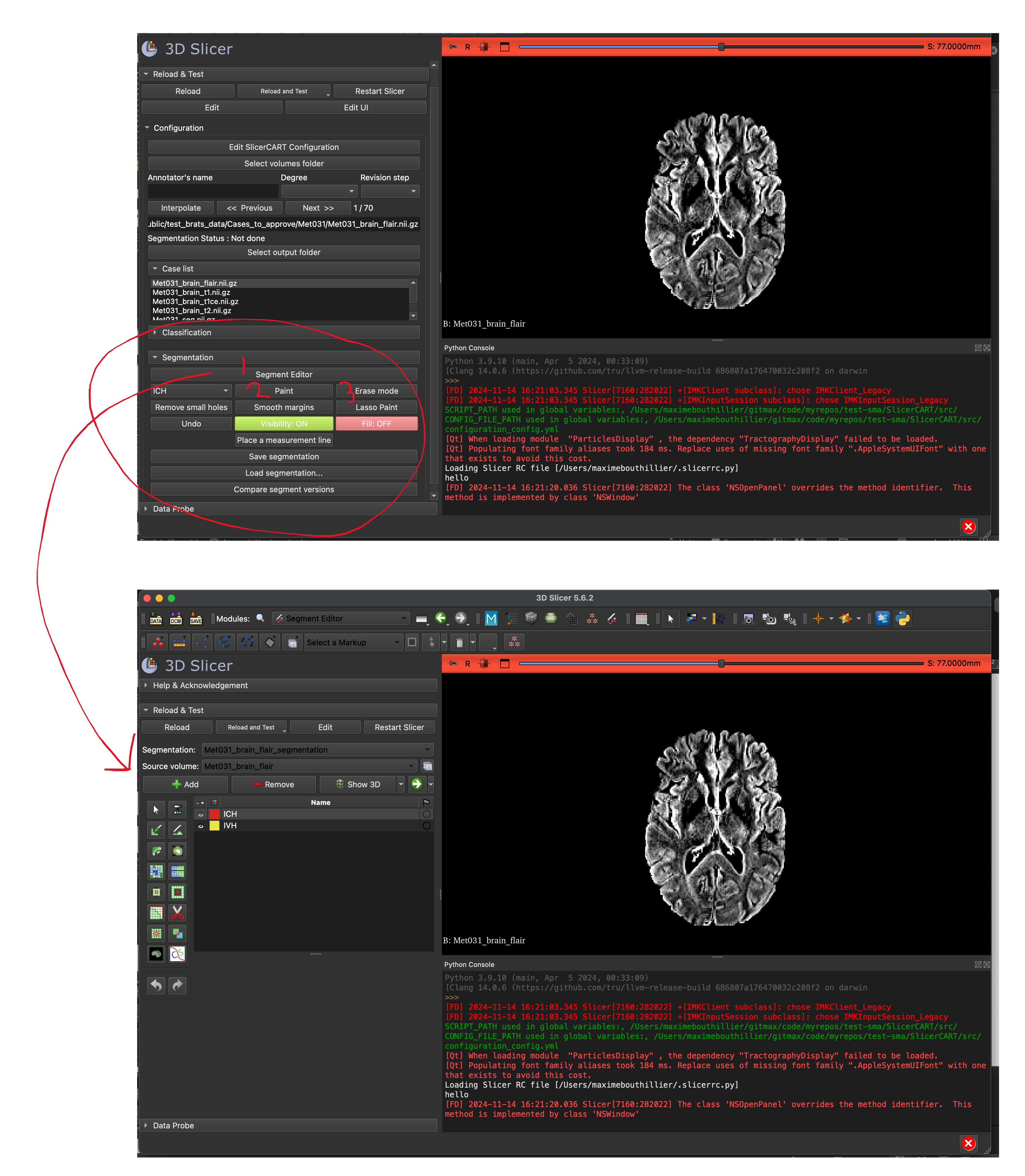Open the Source volume dropdown

pos(310,766)
